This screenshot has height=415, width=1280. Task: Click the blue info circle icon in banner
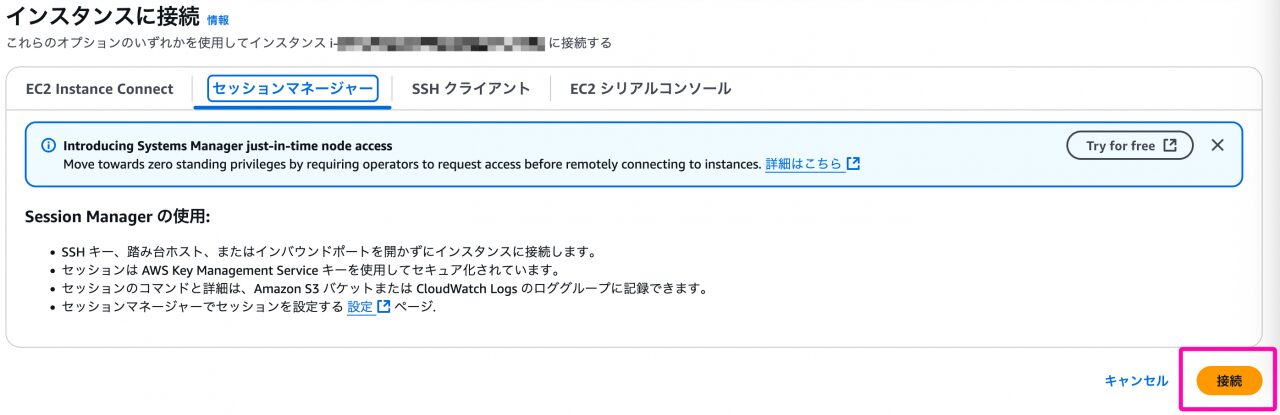click(x=48, y=146)
